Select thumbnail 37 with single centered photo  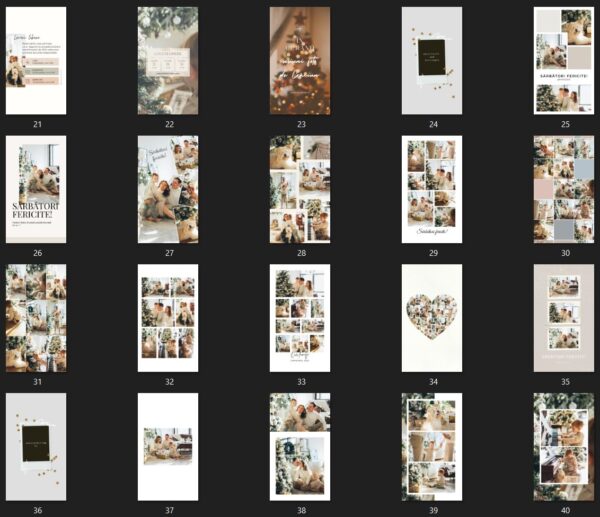click(168, 446)
